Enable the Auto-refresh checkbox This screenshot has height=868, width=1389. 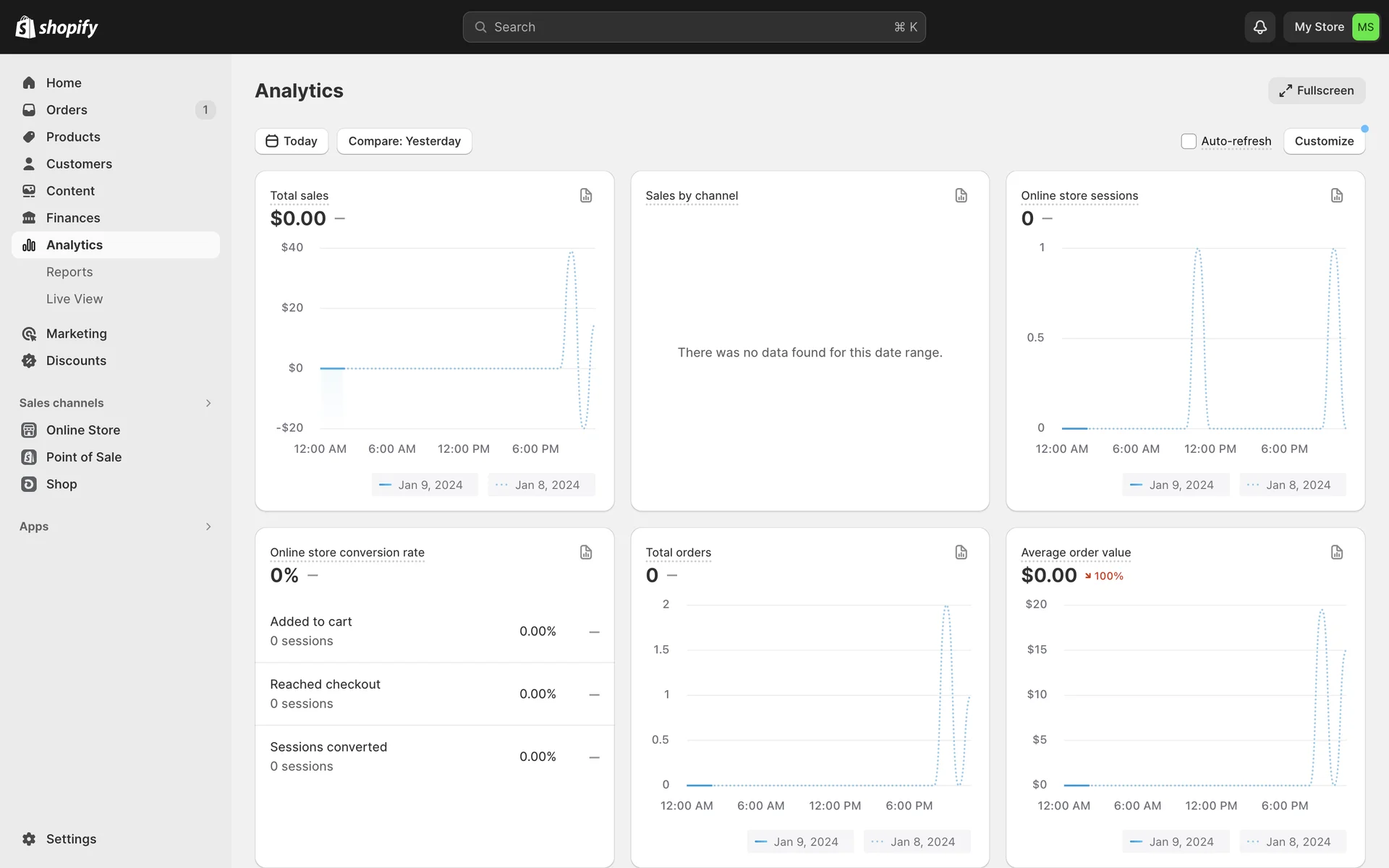[1188, 141]
